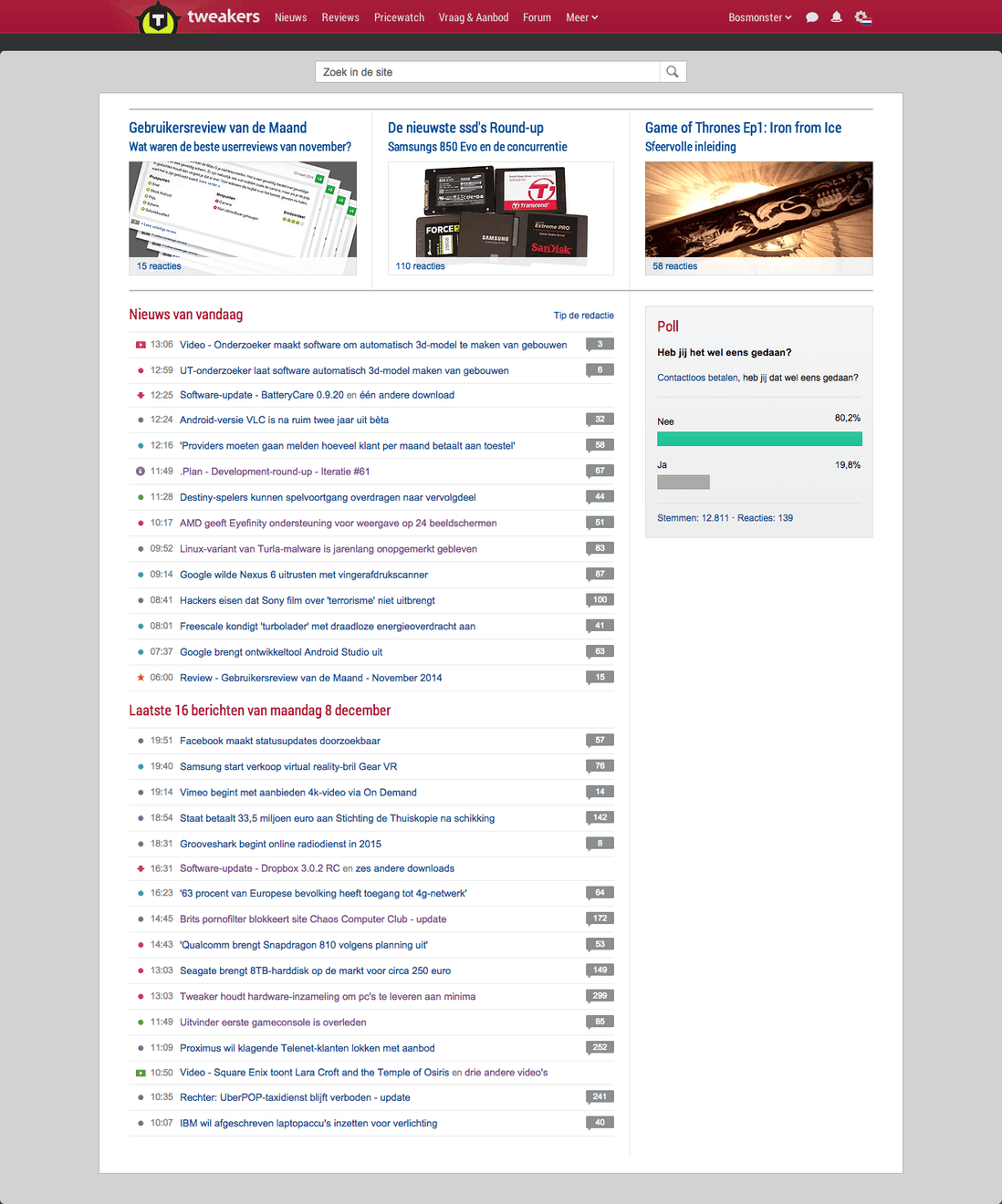This screenshot has width=1002, height=1204.
Task: Open 'Google brengt ontwikkeltool Android Studio uit'
Action: coord(281,652)
